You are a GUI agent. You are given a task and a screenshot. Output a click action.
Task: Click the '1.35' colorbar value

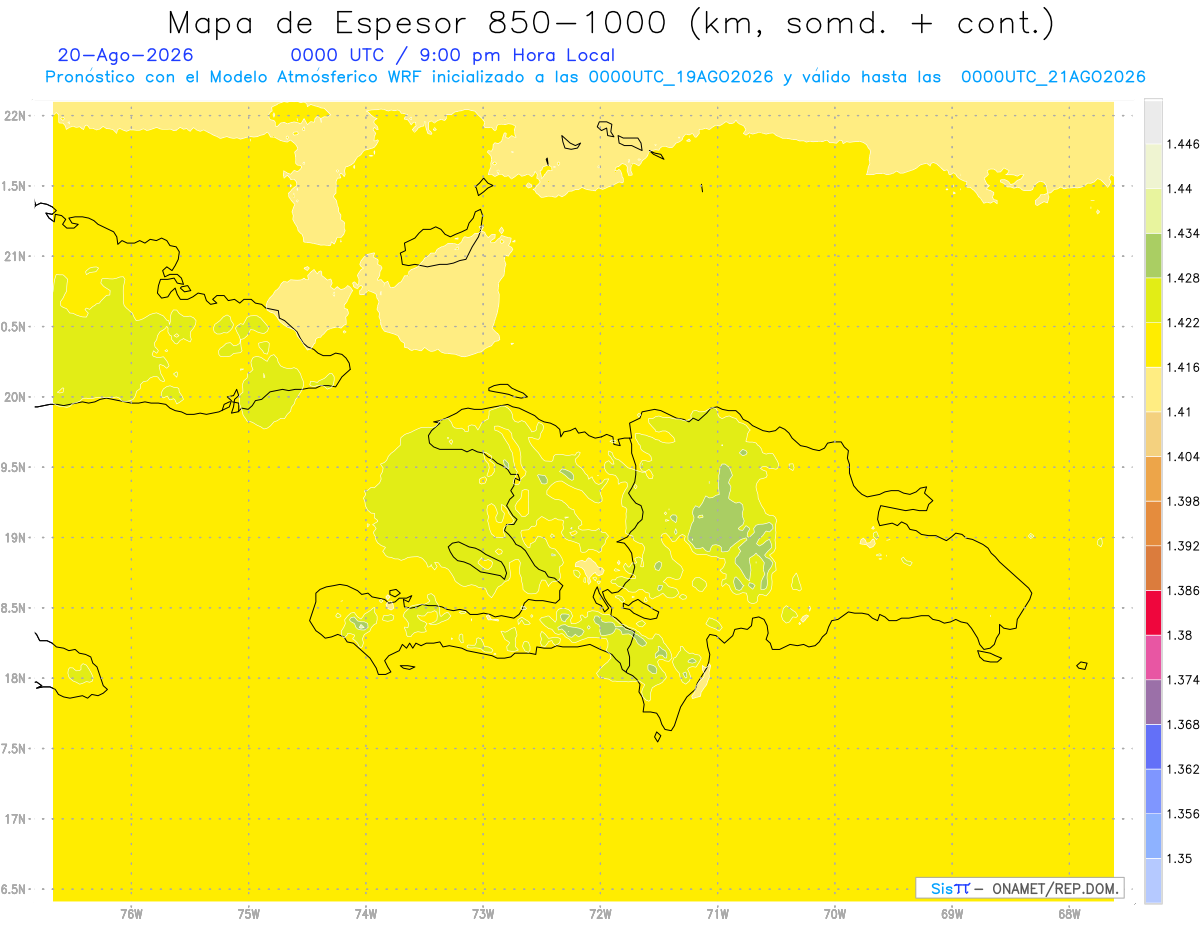tap(1179, 858)
